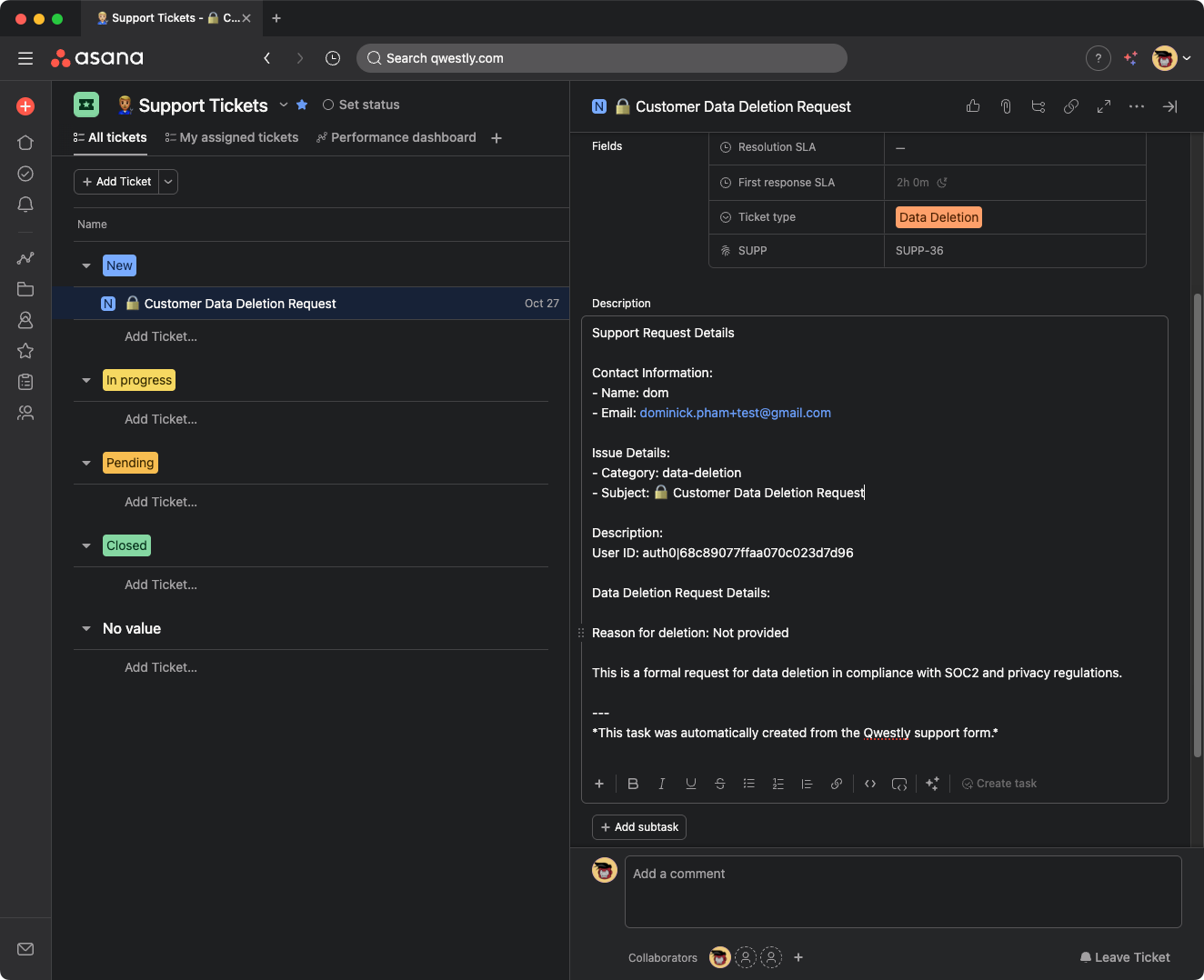The height and width of the screenshot is (980, 1204).
Task: Open the Inbox bell icon
Action: [x=25, y=205]
